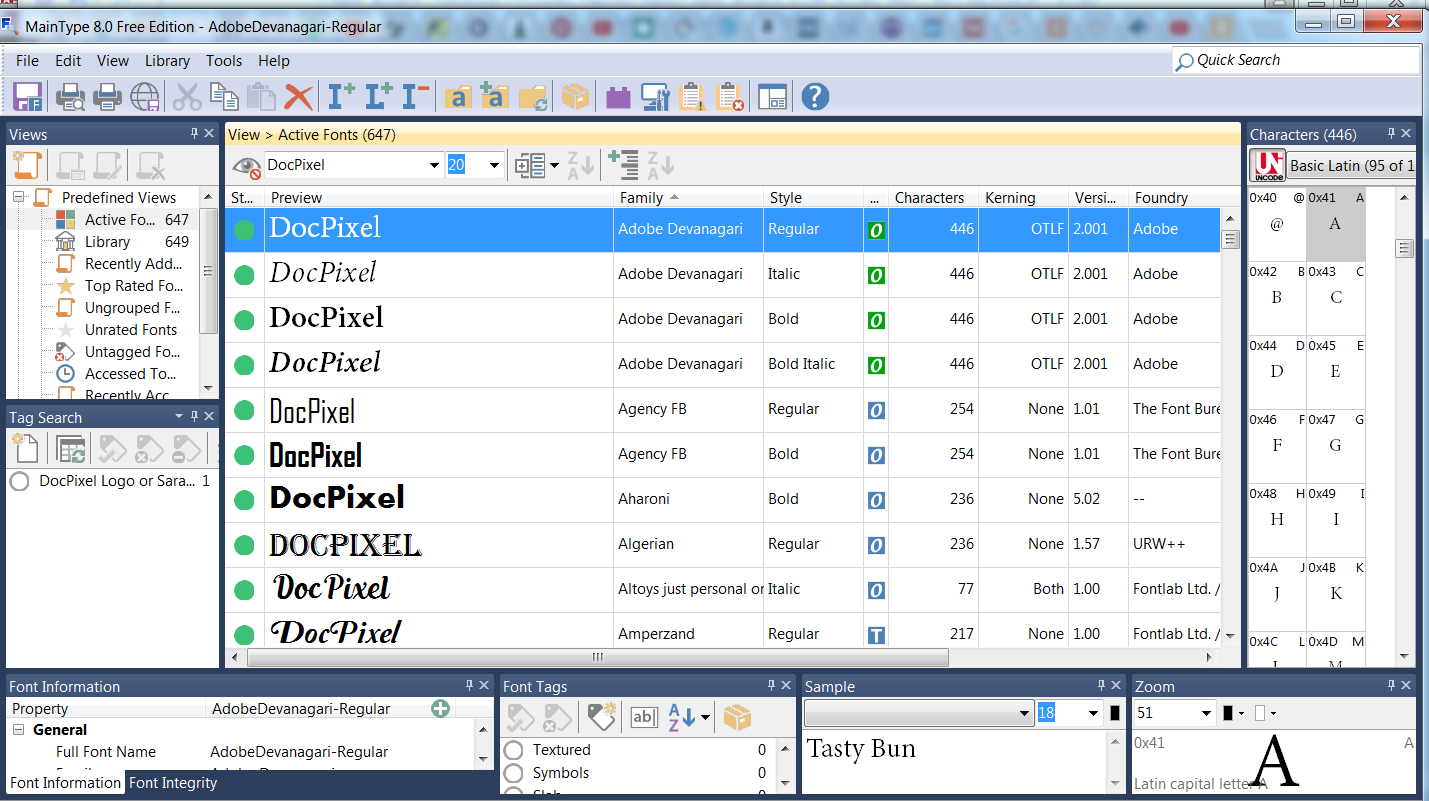Click the monitor with wrench tools icon
Screen dimensions: 1429x801
[655, 97]
